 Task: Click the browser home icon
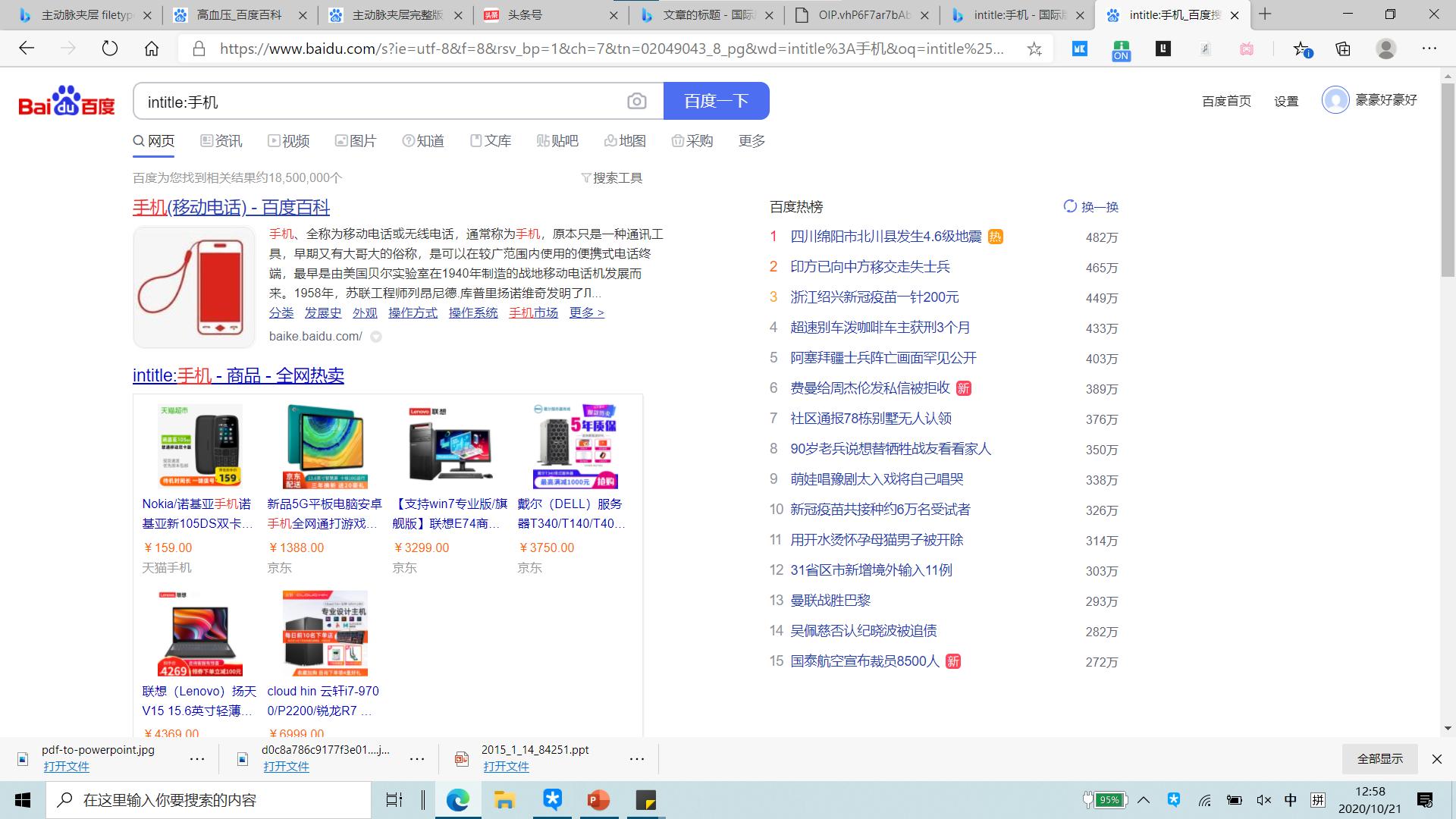(x=152, y=48)
